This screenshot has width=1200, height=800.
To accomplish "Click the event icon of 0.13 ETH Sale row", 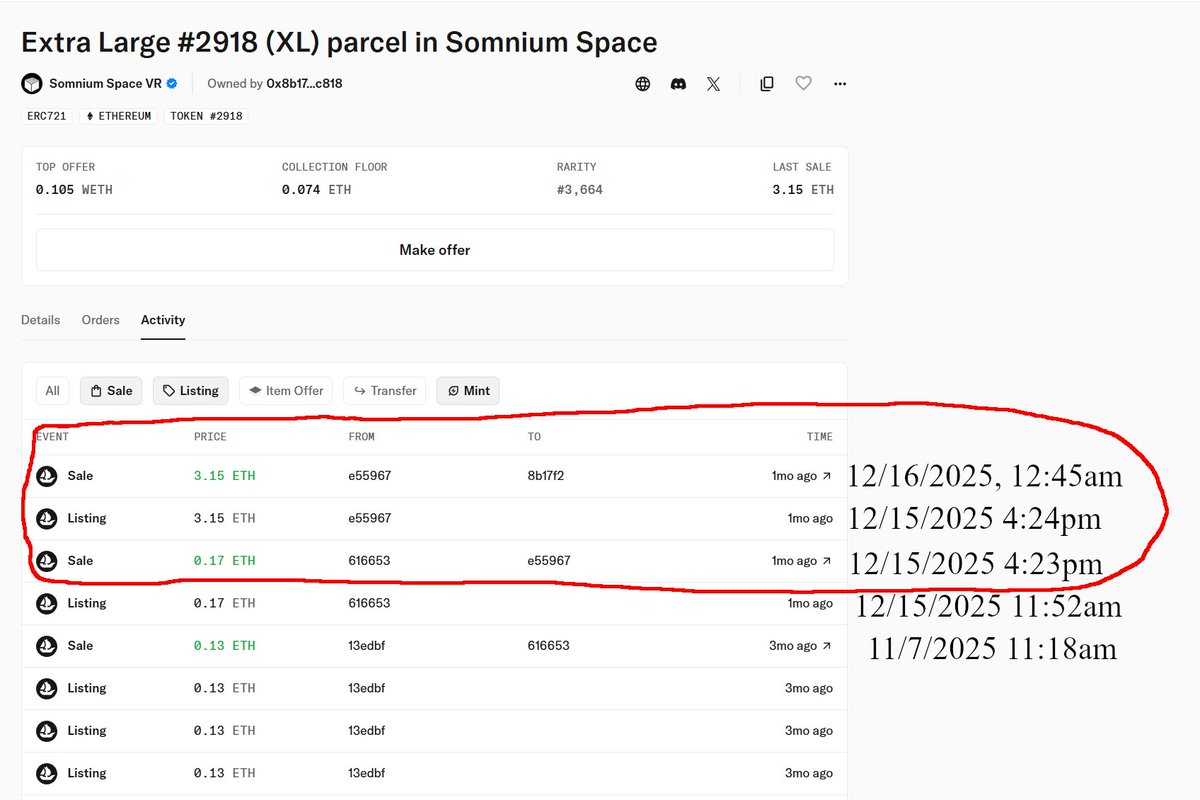I will click(x=47, y=646).
